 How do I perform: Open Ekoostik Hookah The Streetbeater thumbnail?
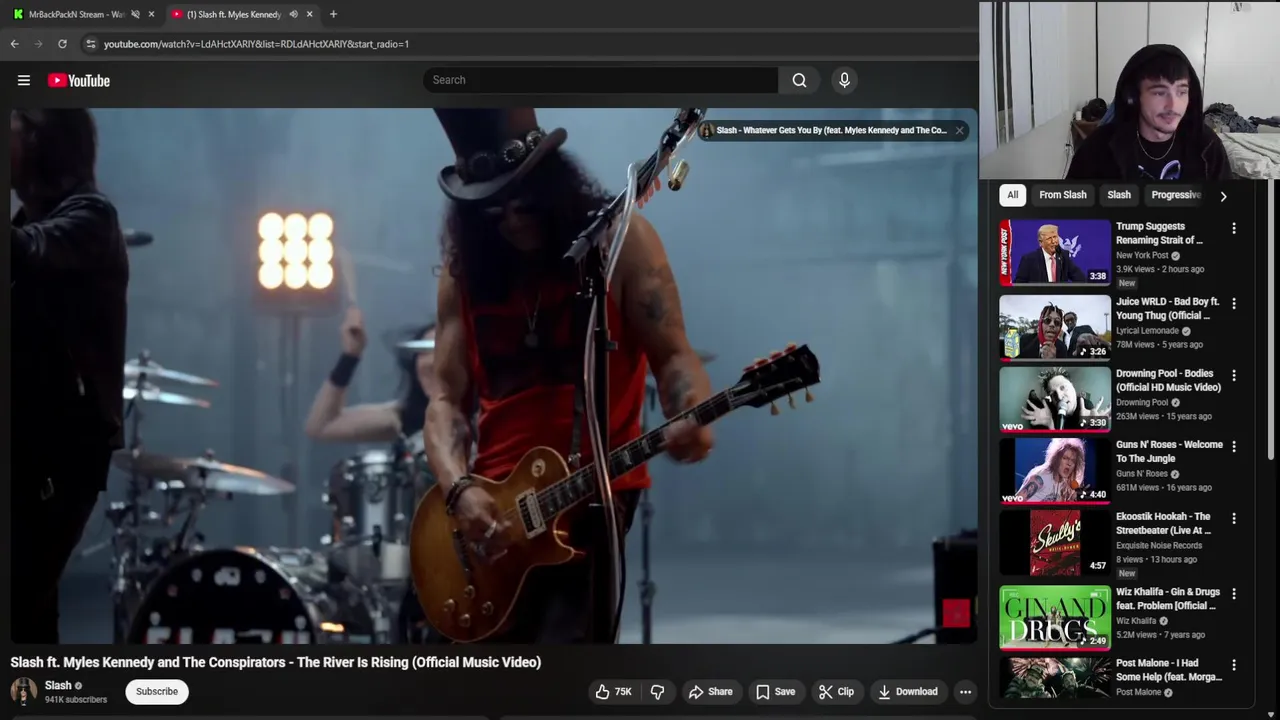(1055, 542)
